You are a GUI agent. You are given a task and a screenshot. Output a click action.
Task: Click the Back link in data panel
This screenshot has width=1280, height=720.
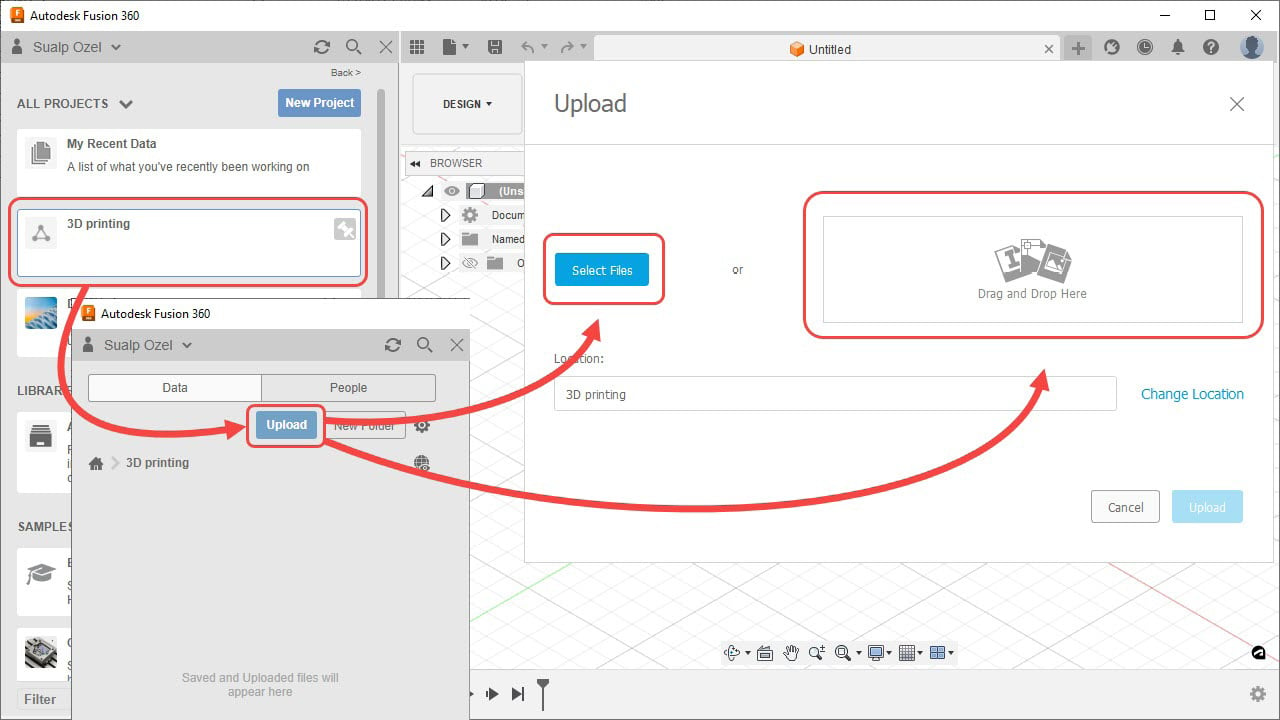pyautogui.click(x=345, y=72)
